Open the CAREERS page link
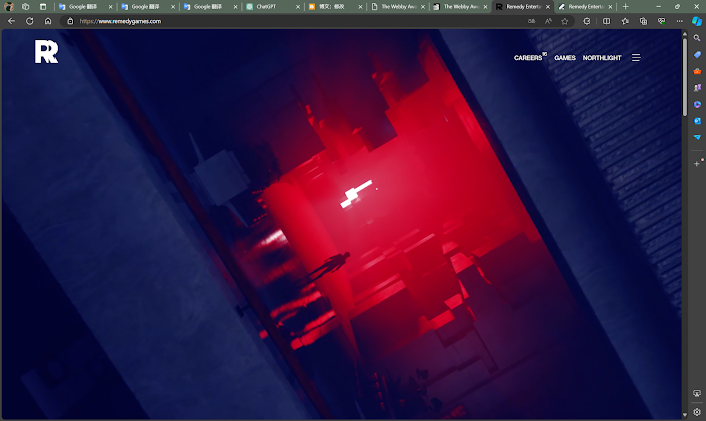The width and height of the screenshot is (706, 421). (528, 58)
